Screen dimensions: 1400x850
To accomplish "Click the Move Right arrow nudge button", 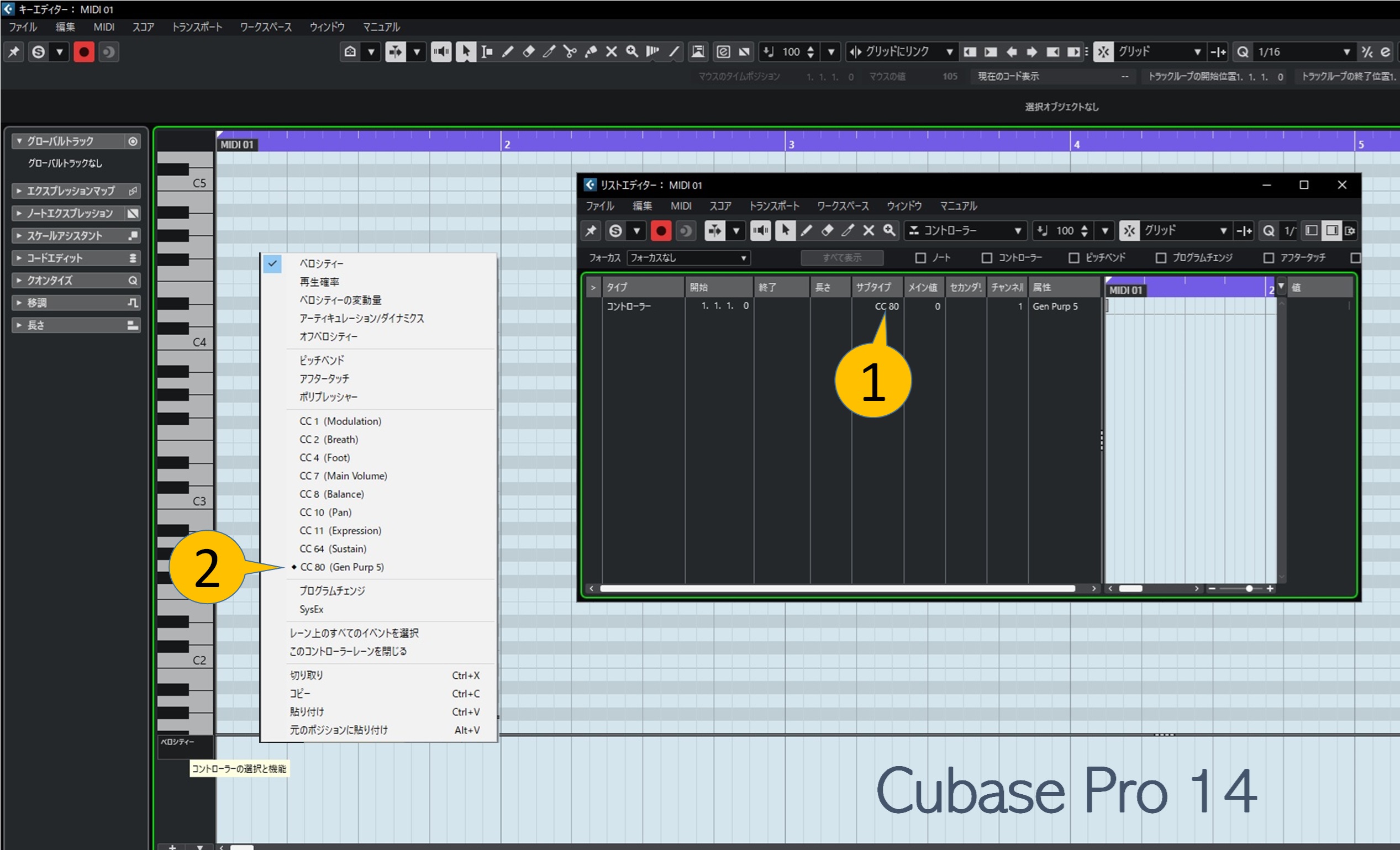I will [1032, 52].
